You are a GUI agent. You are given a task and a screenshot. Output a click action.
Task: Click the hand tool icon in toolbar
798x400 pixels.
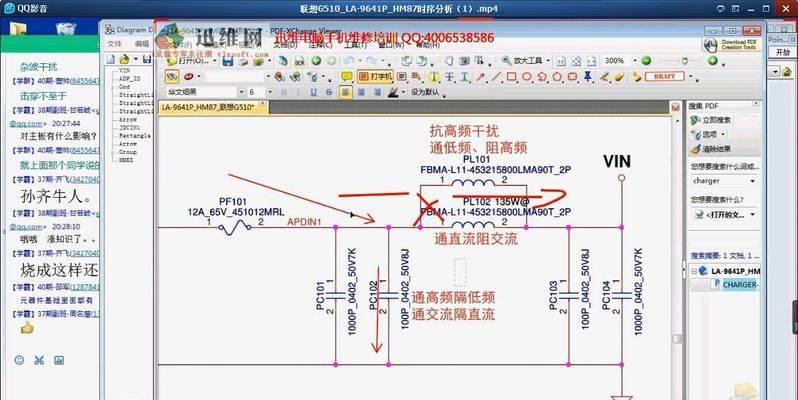[448, 61]
